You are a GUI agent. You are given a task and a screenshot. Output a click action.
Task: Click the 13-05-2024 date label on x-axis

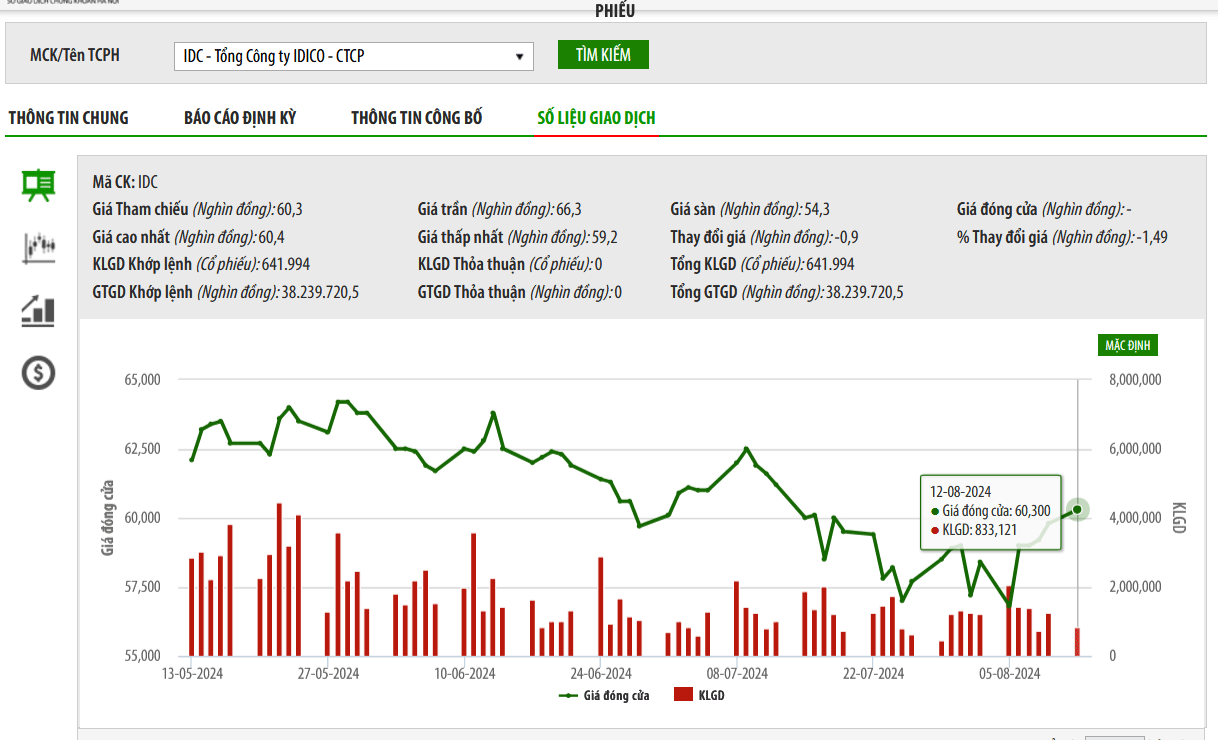pos(192,674)
